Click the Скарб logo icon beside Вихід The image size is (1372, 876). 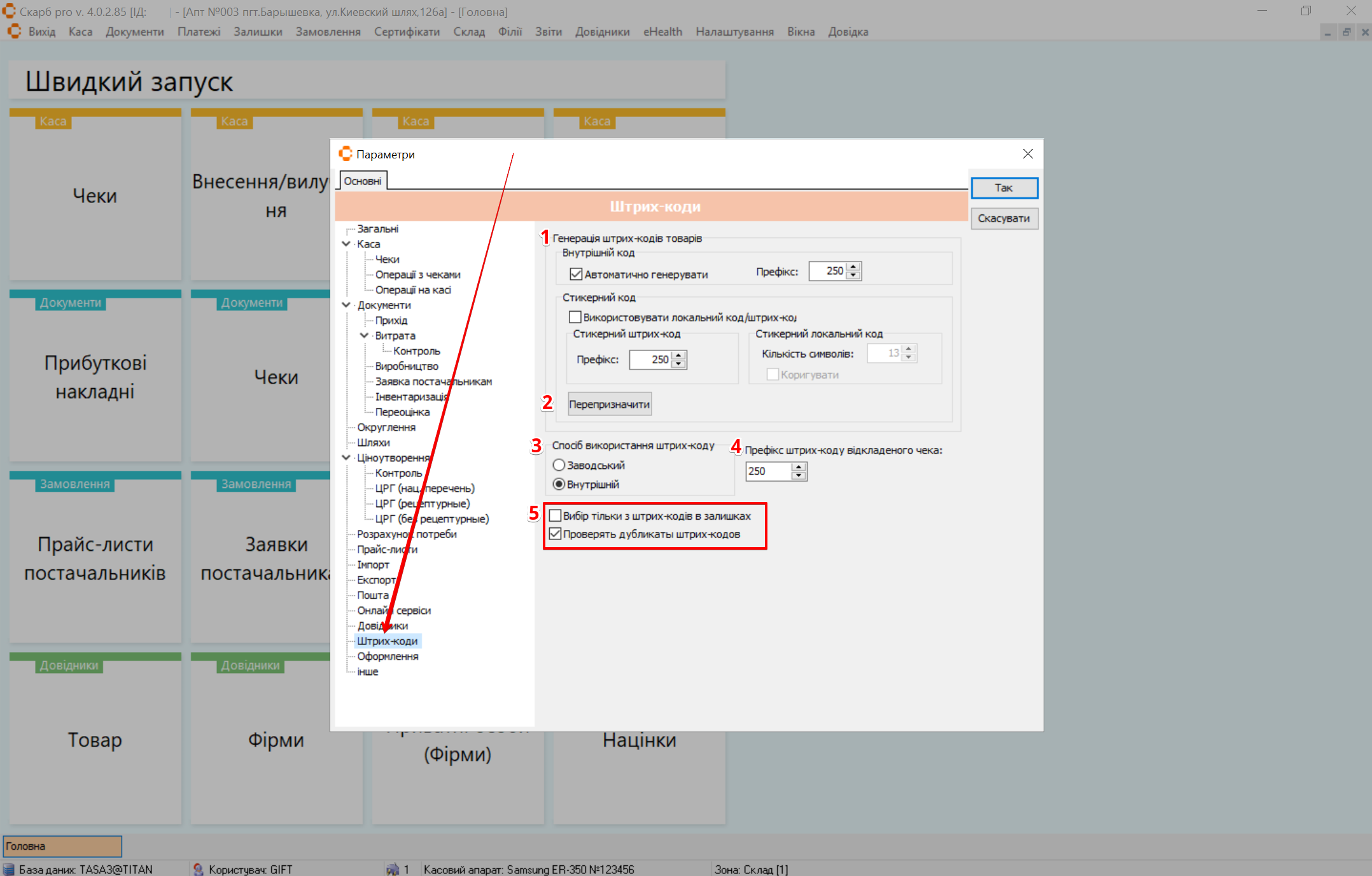14,31
